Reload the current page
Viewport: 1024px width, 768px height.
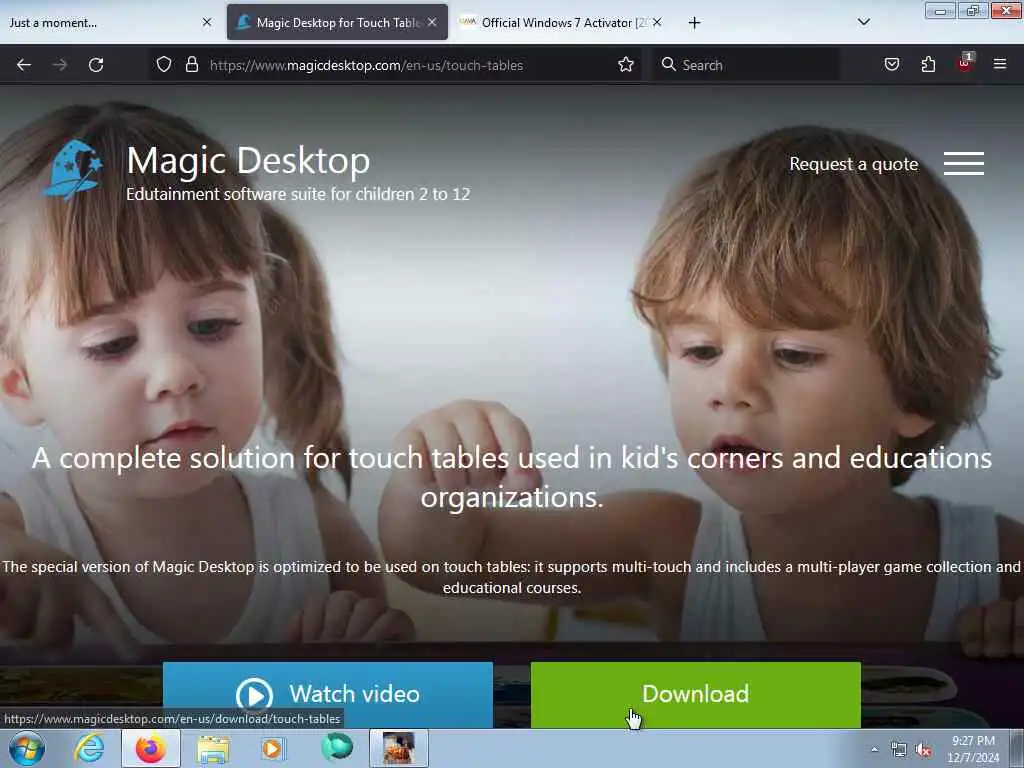pyautogui.click(x=96, y=65)
